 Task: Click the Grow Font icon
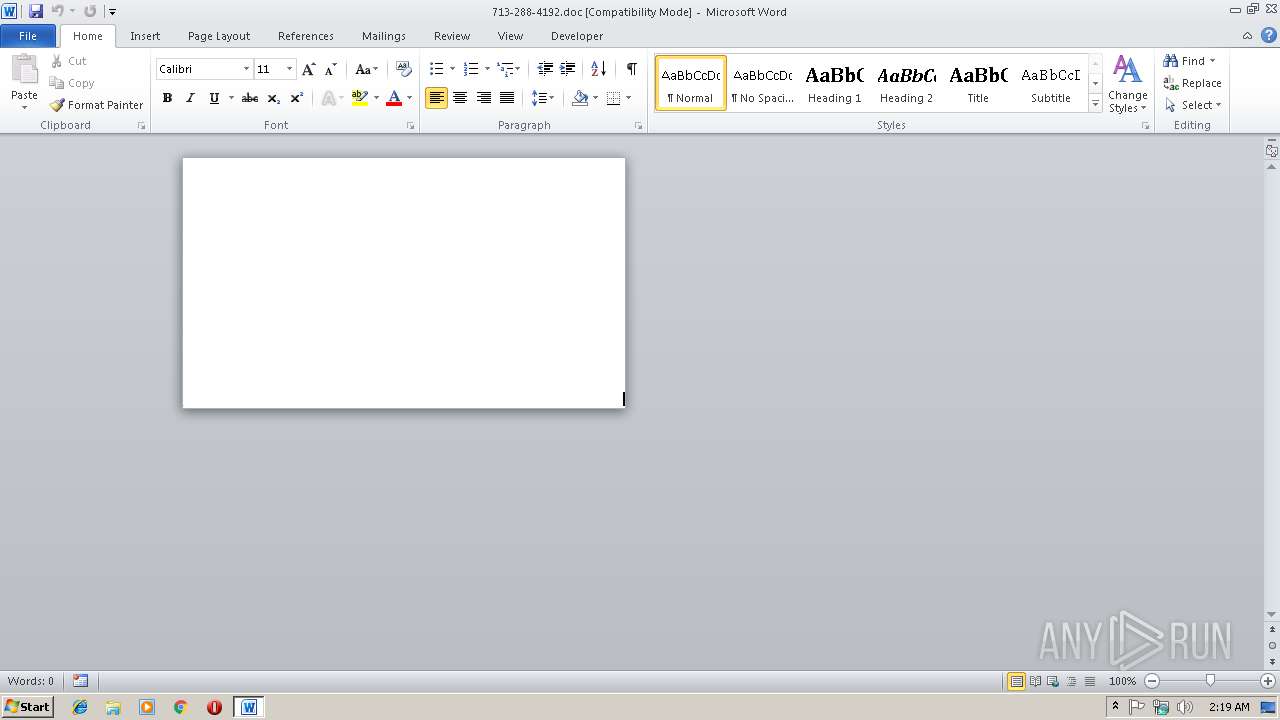(309, 69)
